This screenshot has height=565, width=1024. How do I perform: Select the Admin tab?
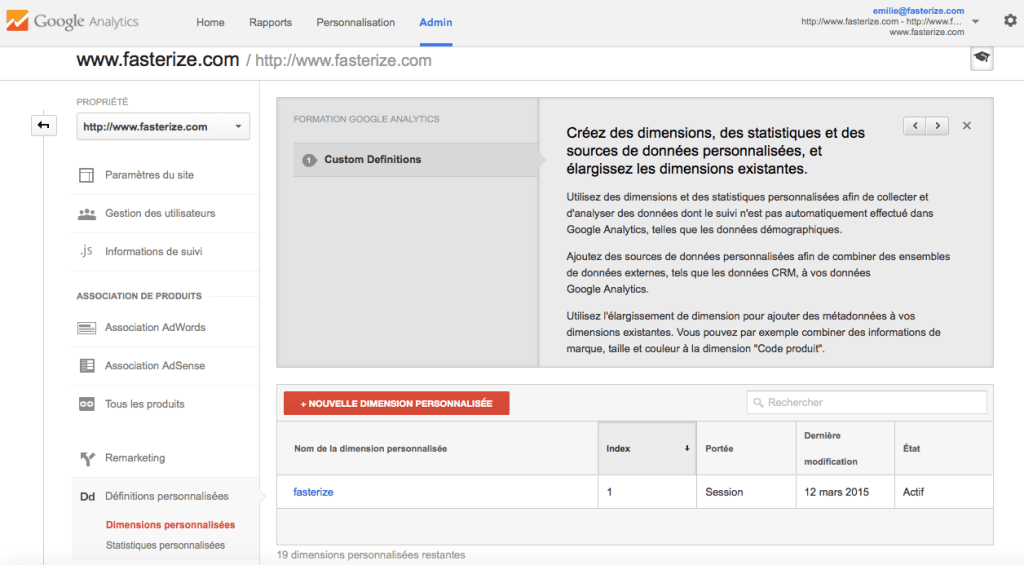tap(436, 22)
